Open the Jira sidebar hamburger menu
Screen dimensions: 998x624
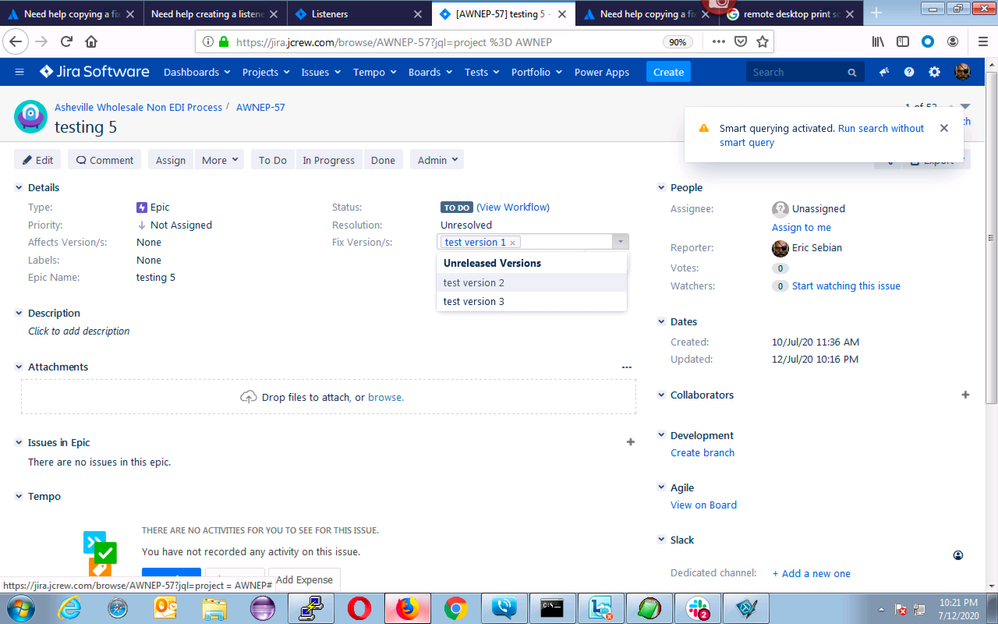coord(19,72)
